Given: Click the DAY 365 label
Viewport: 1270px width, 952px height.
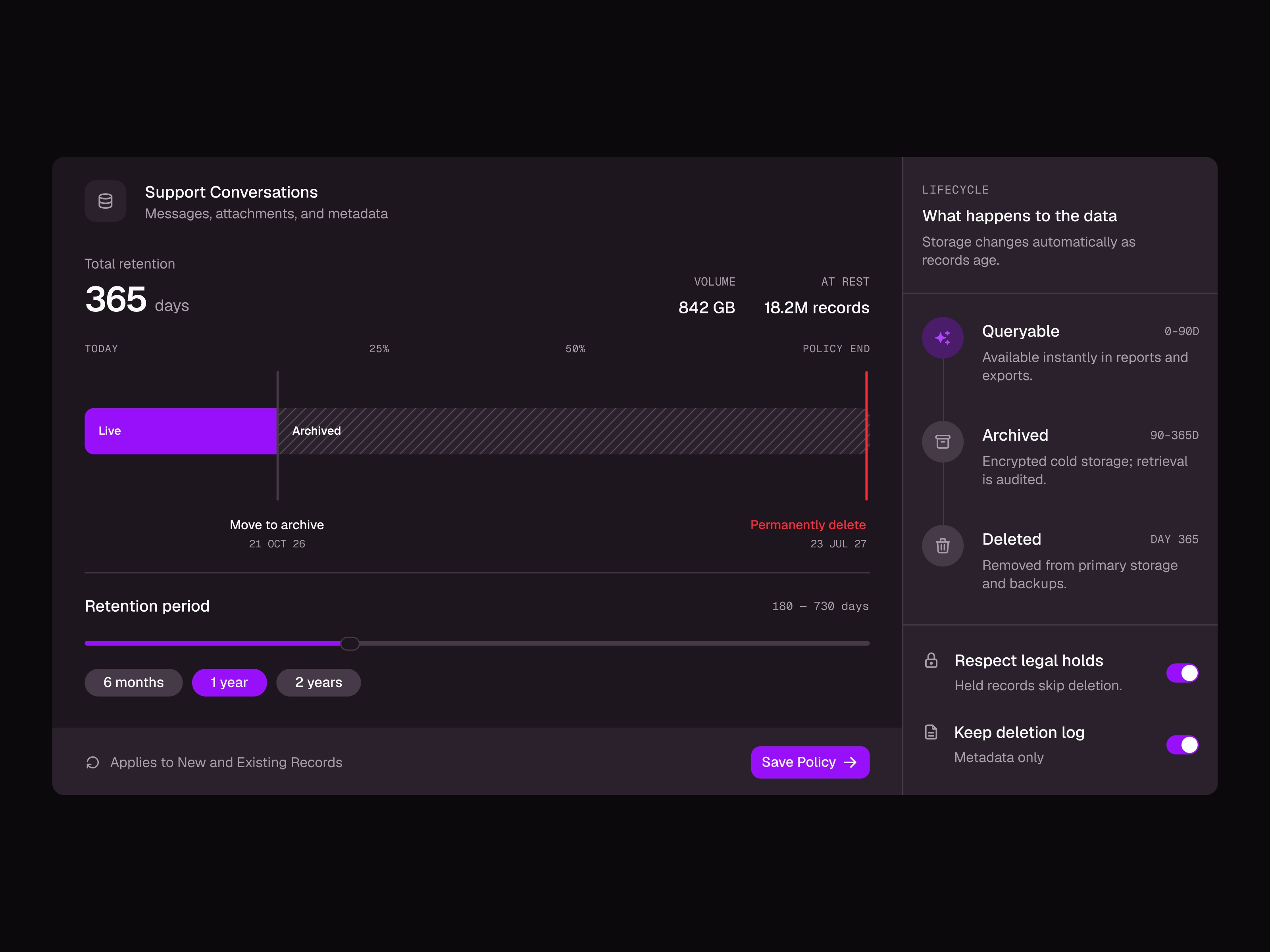Looking at the screenshot, I should tap(1174, 539).
